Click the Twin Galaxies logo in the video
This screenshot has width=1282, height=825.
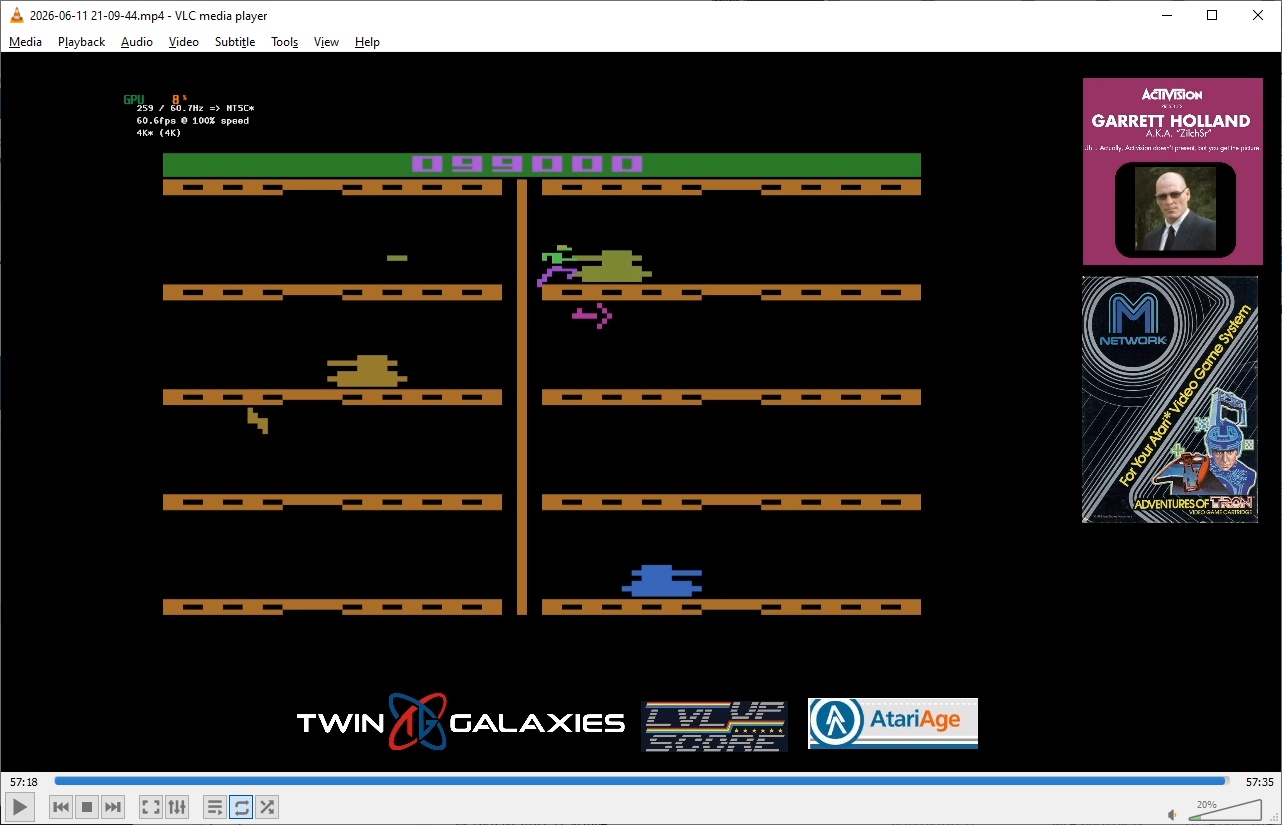(461, 722)
